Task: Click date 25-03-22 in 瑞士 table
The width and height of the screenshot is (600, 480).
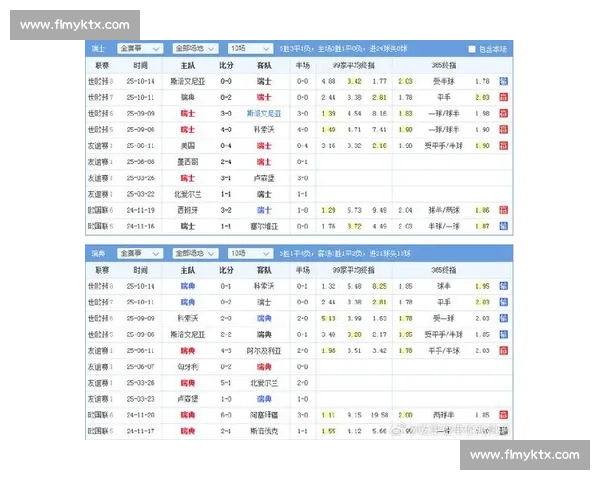Action: [140, 194]
